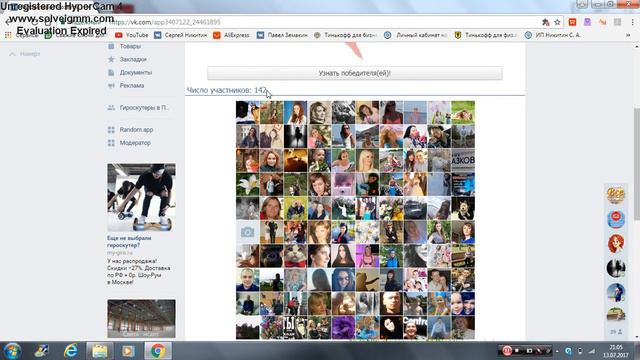
Task: Open the Chrome menu three-dots icon
Action: tap(633, 22)
